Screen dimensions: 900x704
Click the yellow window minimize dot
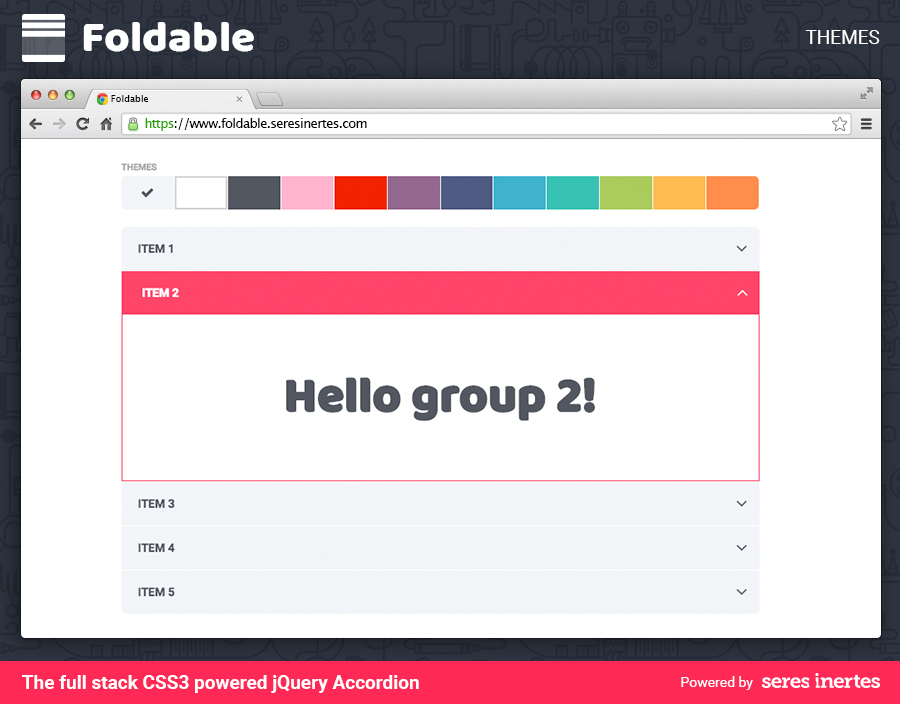click(x=53, y=95)
